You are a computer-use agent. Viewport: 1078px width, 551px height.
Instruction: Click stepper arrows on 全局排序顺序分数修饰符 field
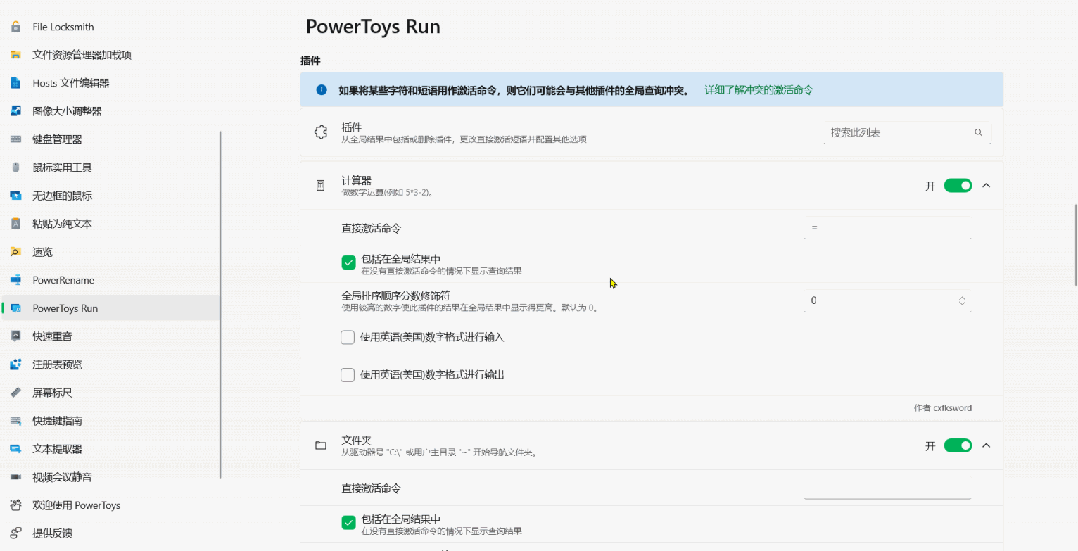(x=962, y=301)
